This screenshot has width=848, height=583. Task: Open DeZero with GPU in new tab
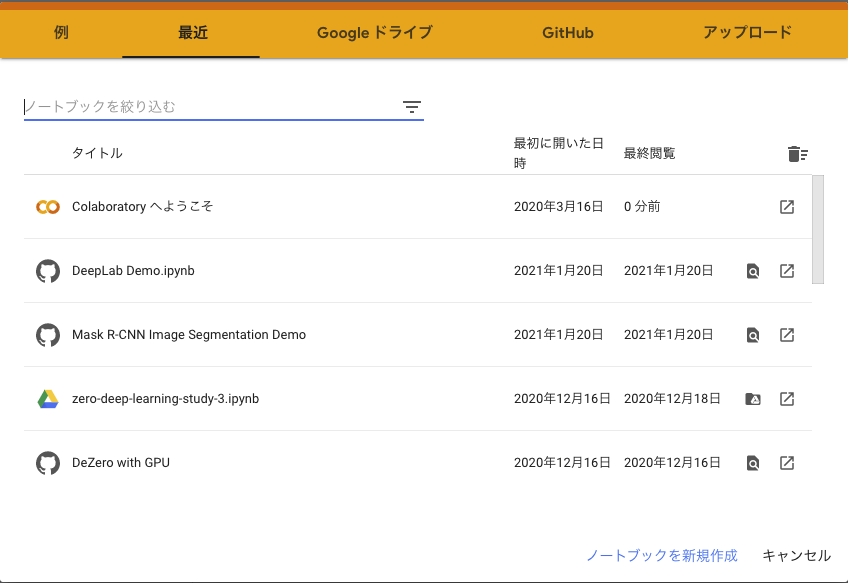(787, 463)
